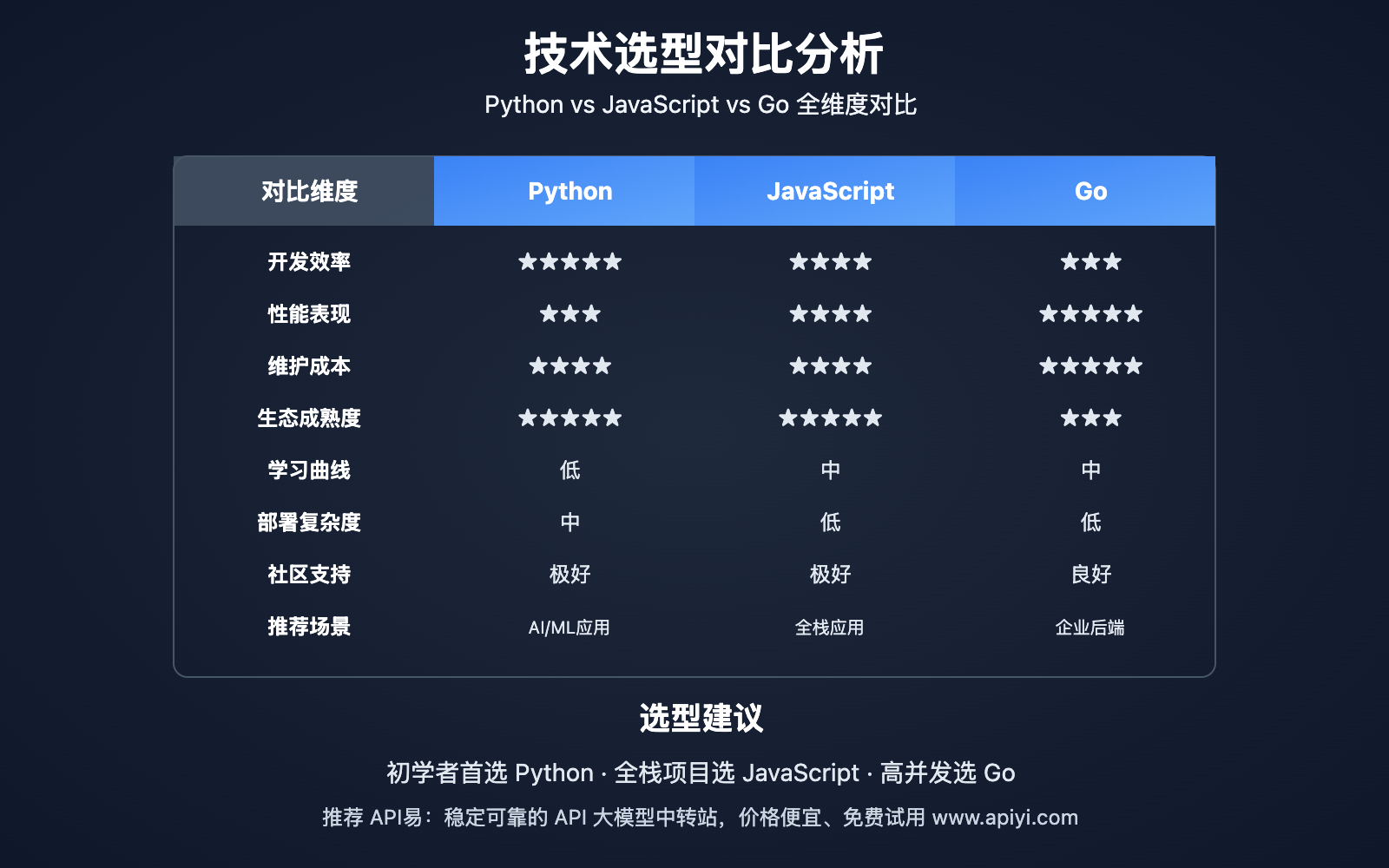Click subtitle Python vs JavaScript vs Go 全维度对比
This screenshot has height=868, width=1389.
[x=701, y=104]
